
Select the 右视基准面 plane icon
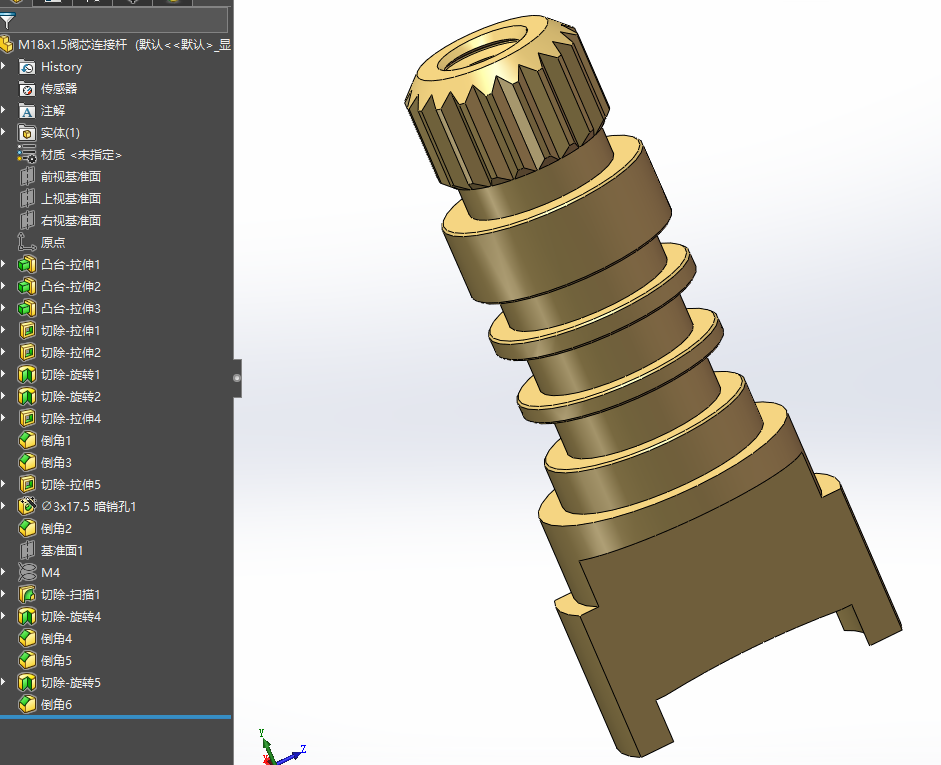(27, 220)
